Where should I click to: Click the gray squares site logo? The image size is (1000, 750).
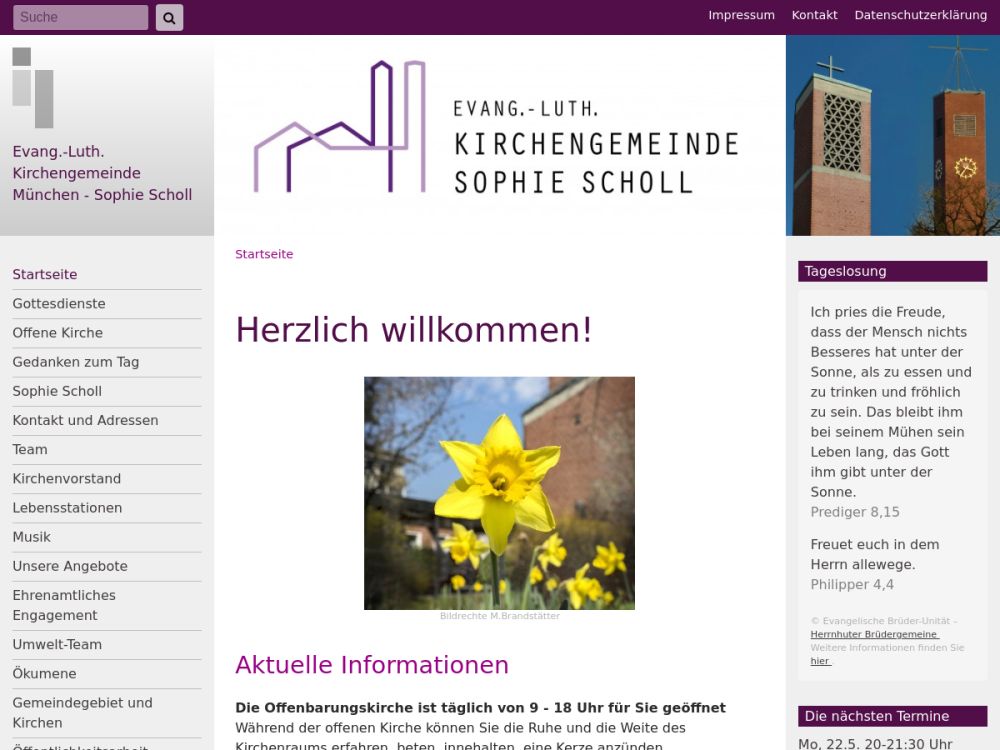pos(33,87)
